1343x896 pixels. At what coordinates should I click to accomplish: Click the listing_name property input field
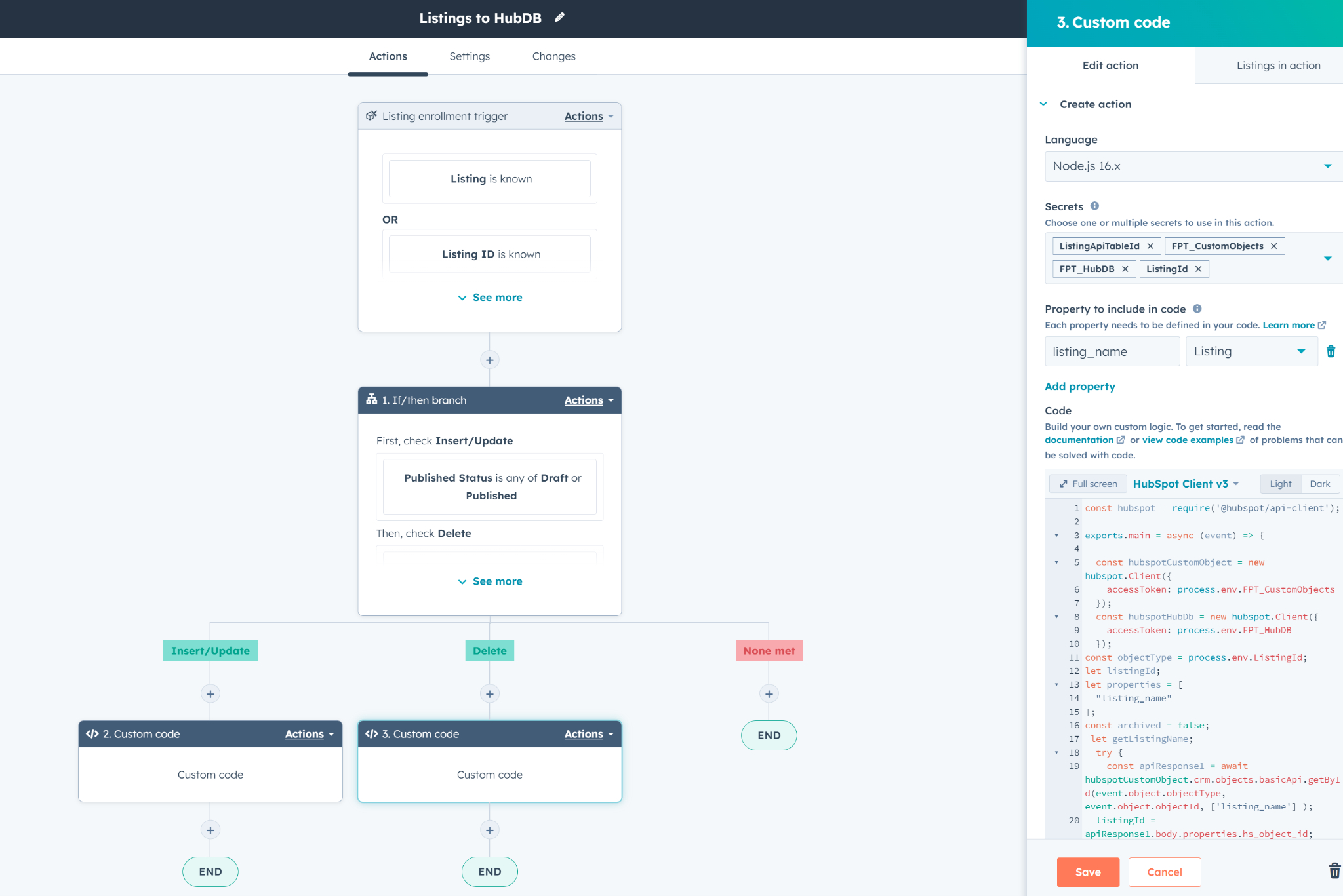tap(1112, 351)
